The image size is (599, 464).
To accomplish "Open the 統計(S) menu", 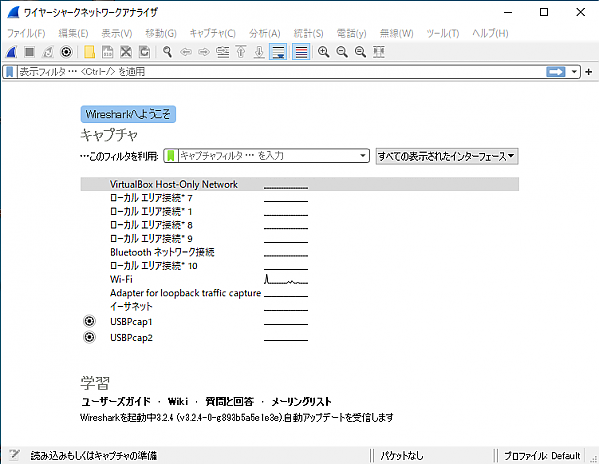I will click(309, 34).
